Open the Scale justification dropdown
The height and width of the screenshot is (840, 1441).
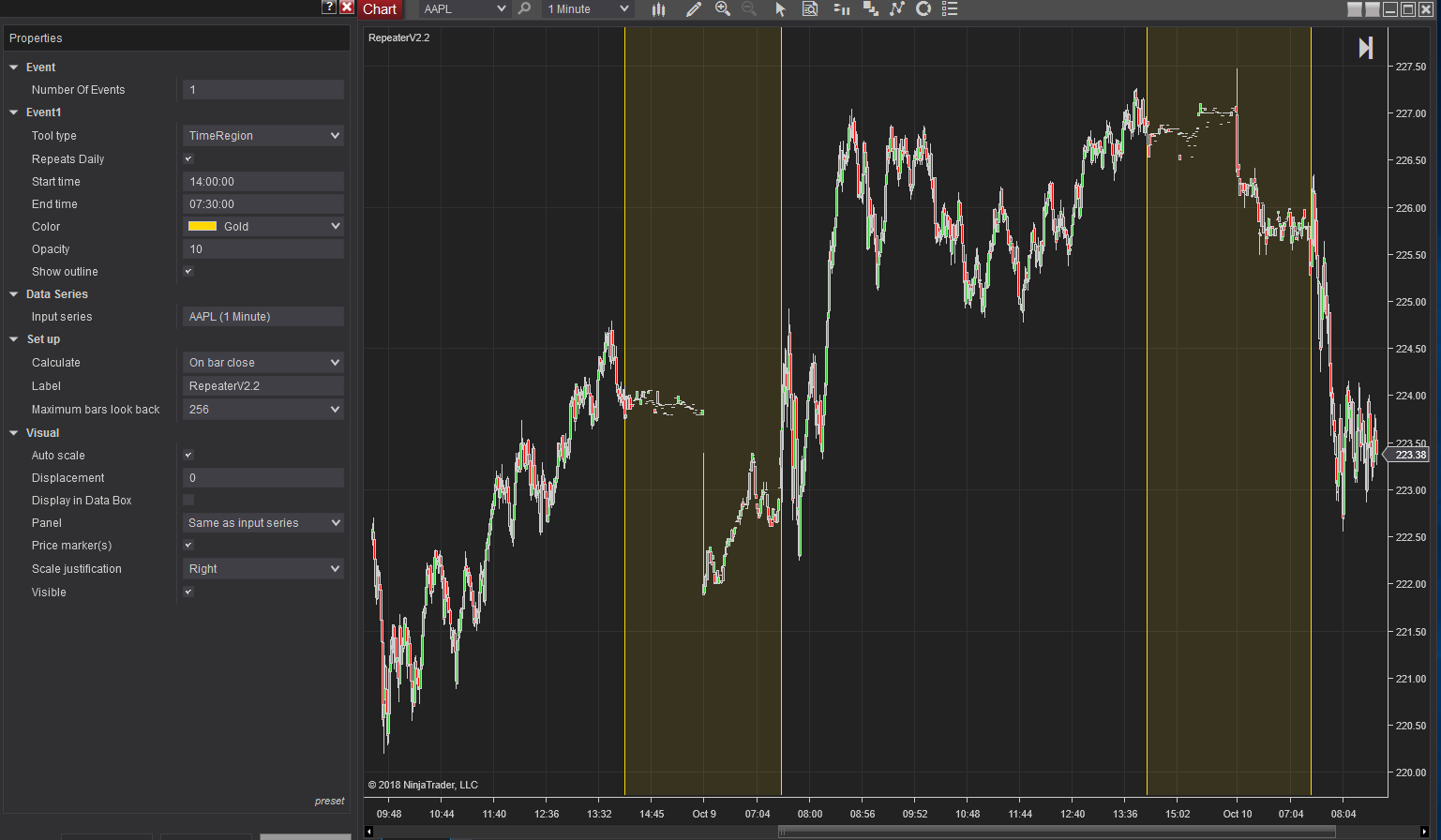point(263,569)
